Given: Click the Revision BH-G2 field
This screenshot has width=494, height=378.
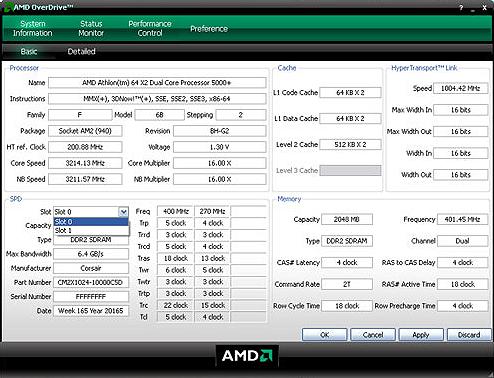Looking at the screenshot, I should coord(220,131).
